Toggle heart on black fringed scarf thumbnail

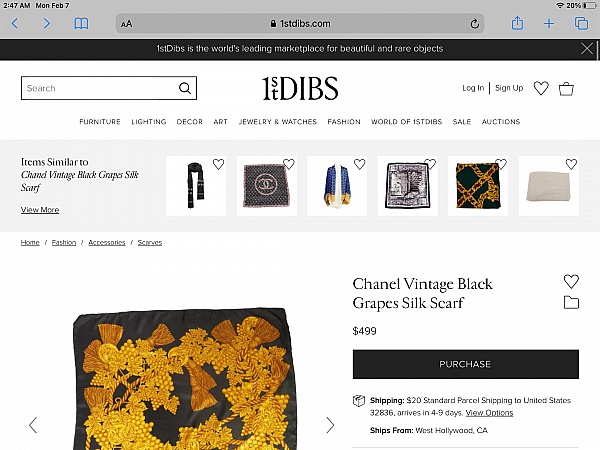coord(218,164)
